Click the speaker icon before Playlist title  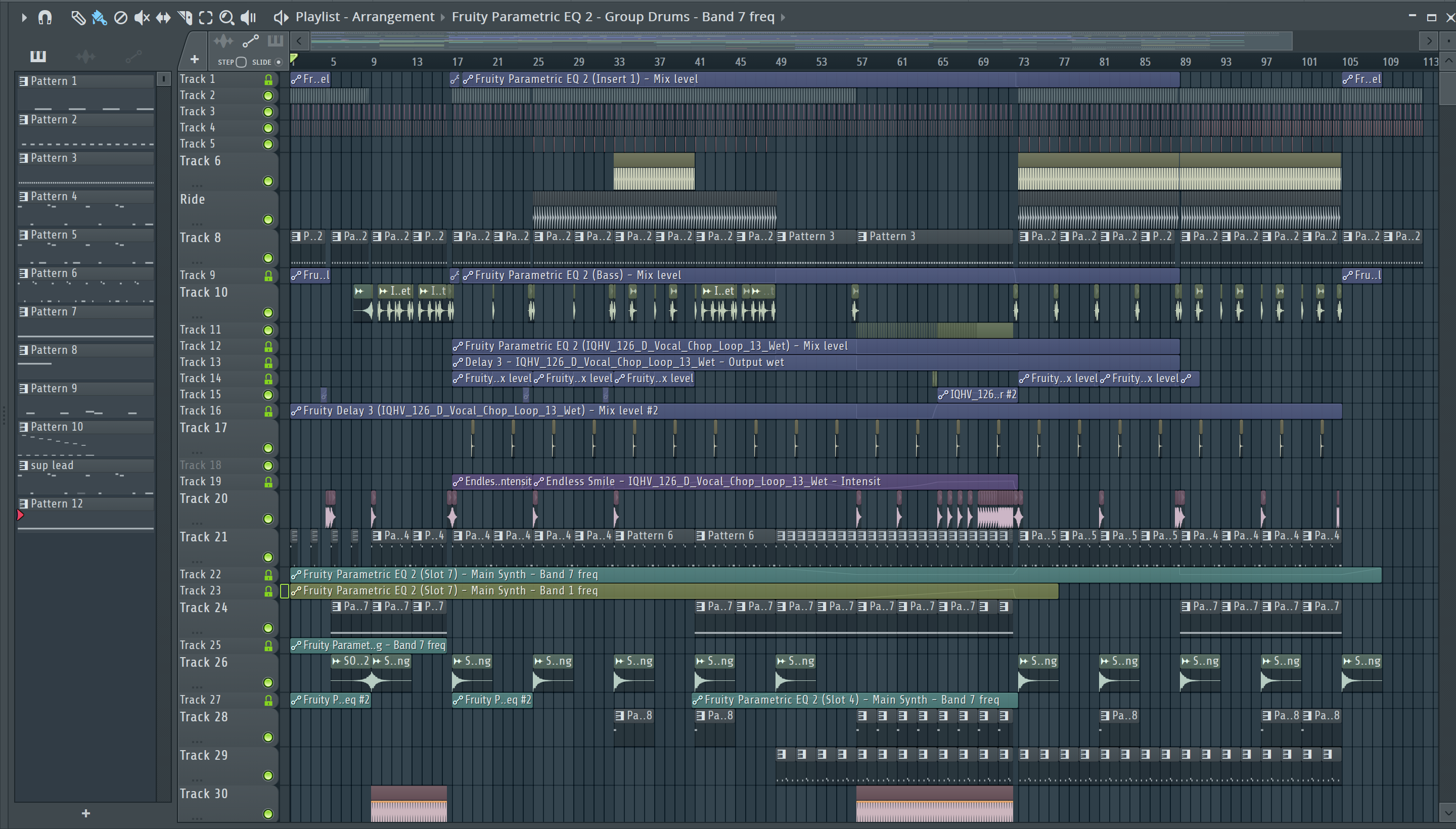[281, 17]
